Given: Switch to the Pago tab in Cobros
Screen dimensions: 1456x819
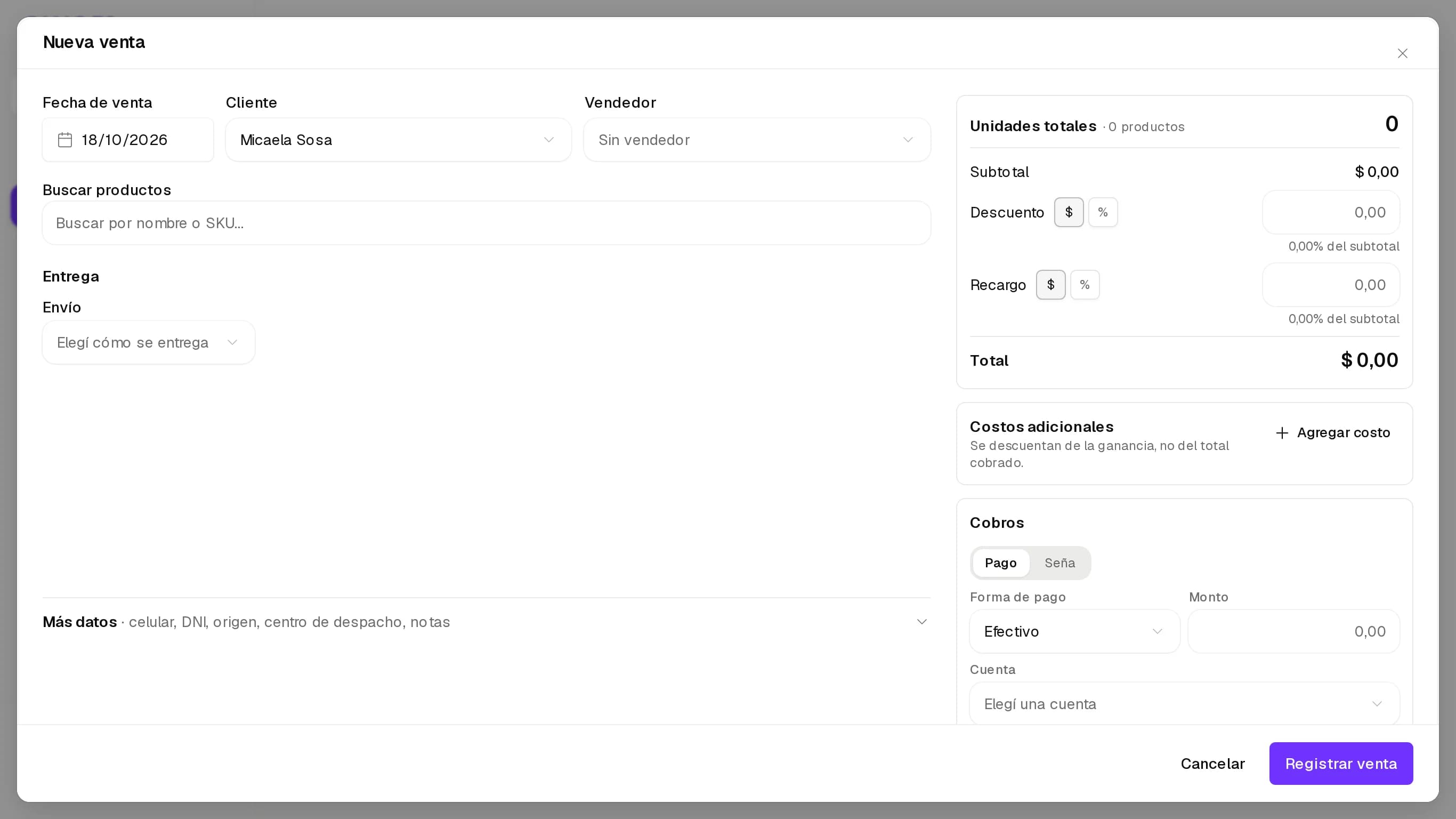Looking at the screenshot, I should pyautogui.click(x=1000, y=563).
